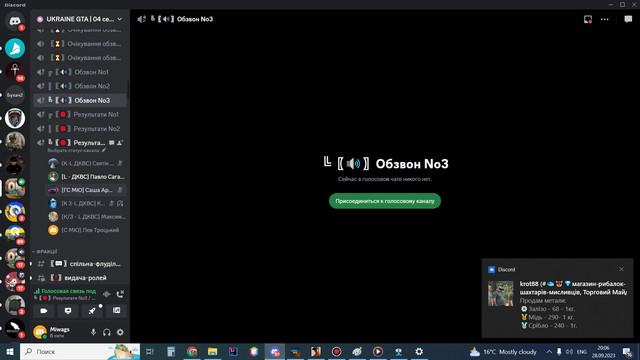640x360 pixels.
Task: Open user settings gear
Action: pyautogui.click(x=120, y=332)
